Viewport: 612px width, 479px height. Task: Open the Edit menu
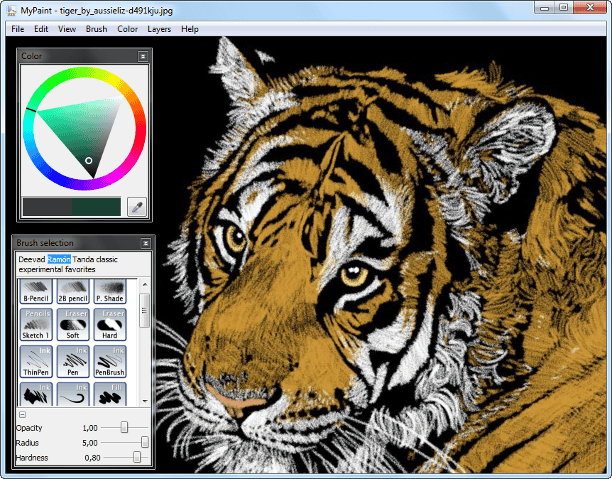click(x=41, y=29)
